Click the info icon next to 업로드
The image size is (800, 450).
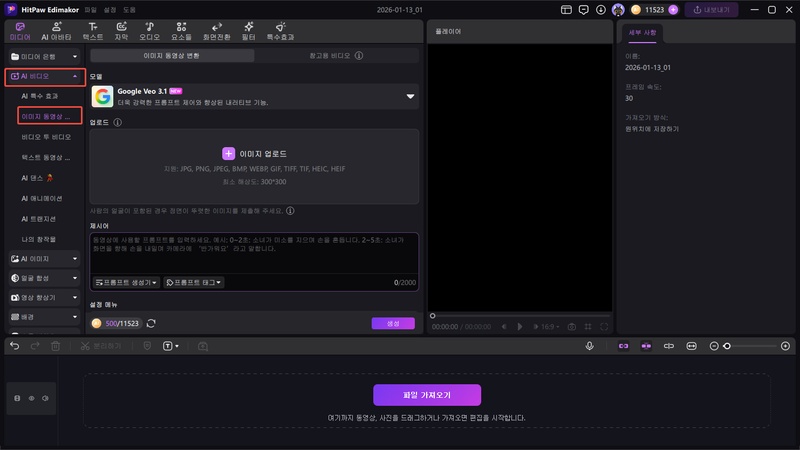117,122
